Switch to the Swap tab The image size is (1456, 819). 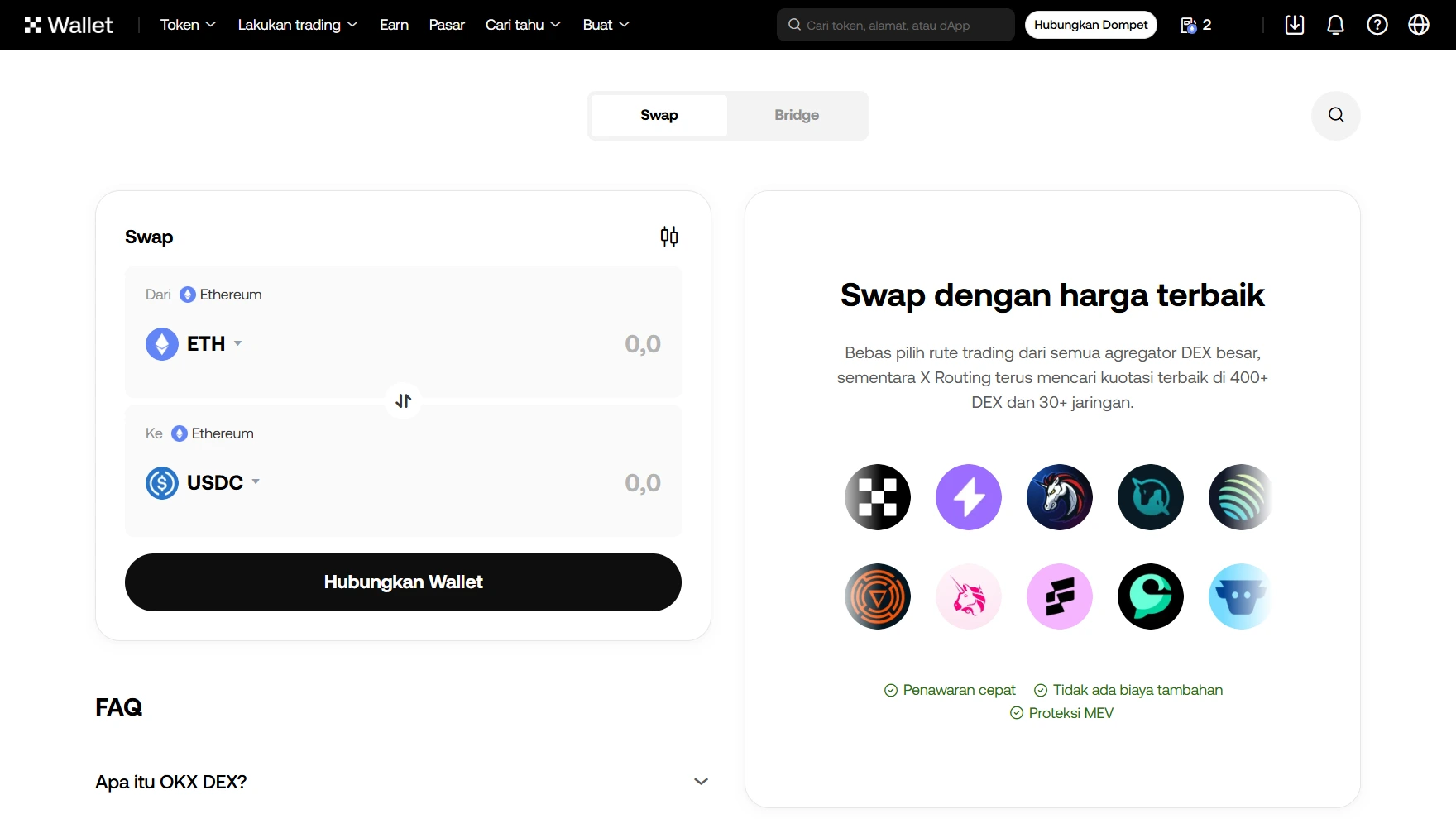(659, 116)
